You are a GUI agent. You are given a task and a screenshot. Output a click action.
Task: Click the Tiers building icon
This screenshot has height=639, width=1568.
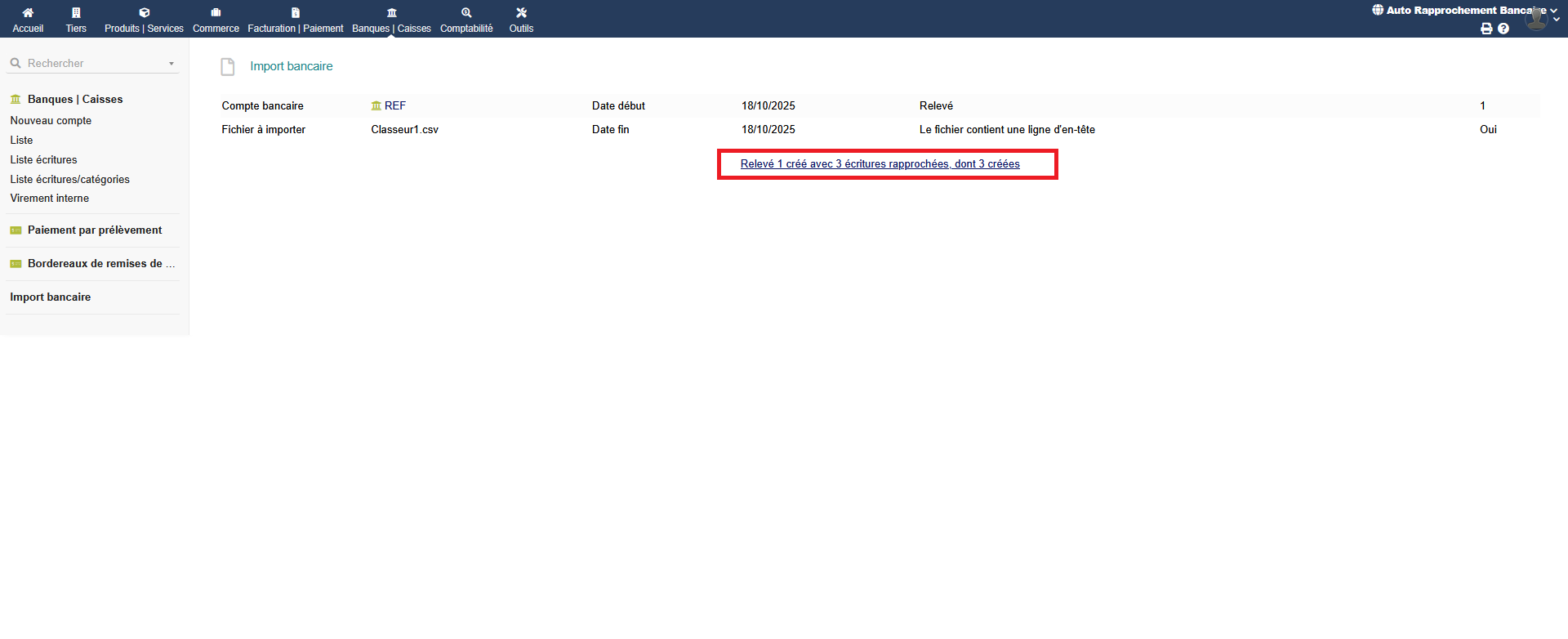click(76, 13)
